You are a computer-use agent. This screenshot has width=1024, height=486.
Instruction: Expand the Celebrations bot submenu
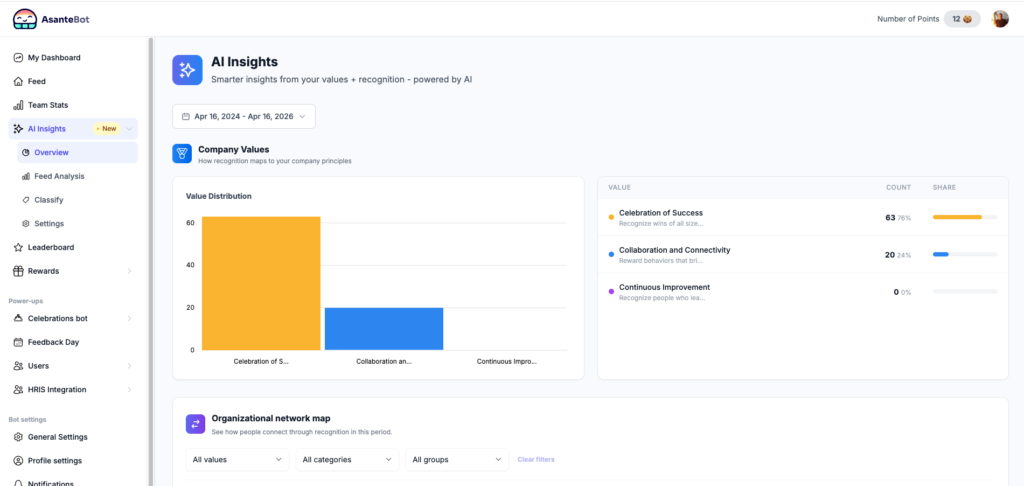129,319
